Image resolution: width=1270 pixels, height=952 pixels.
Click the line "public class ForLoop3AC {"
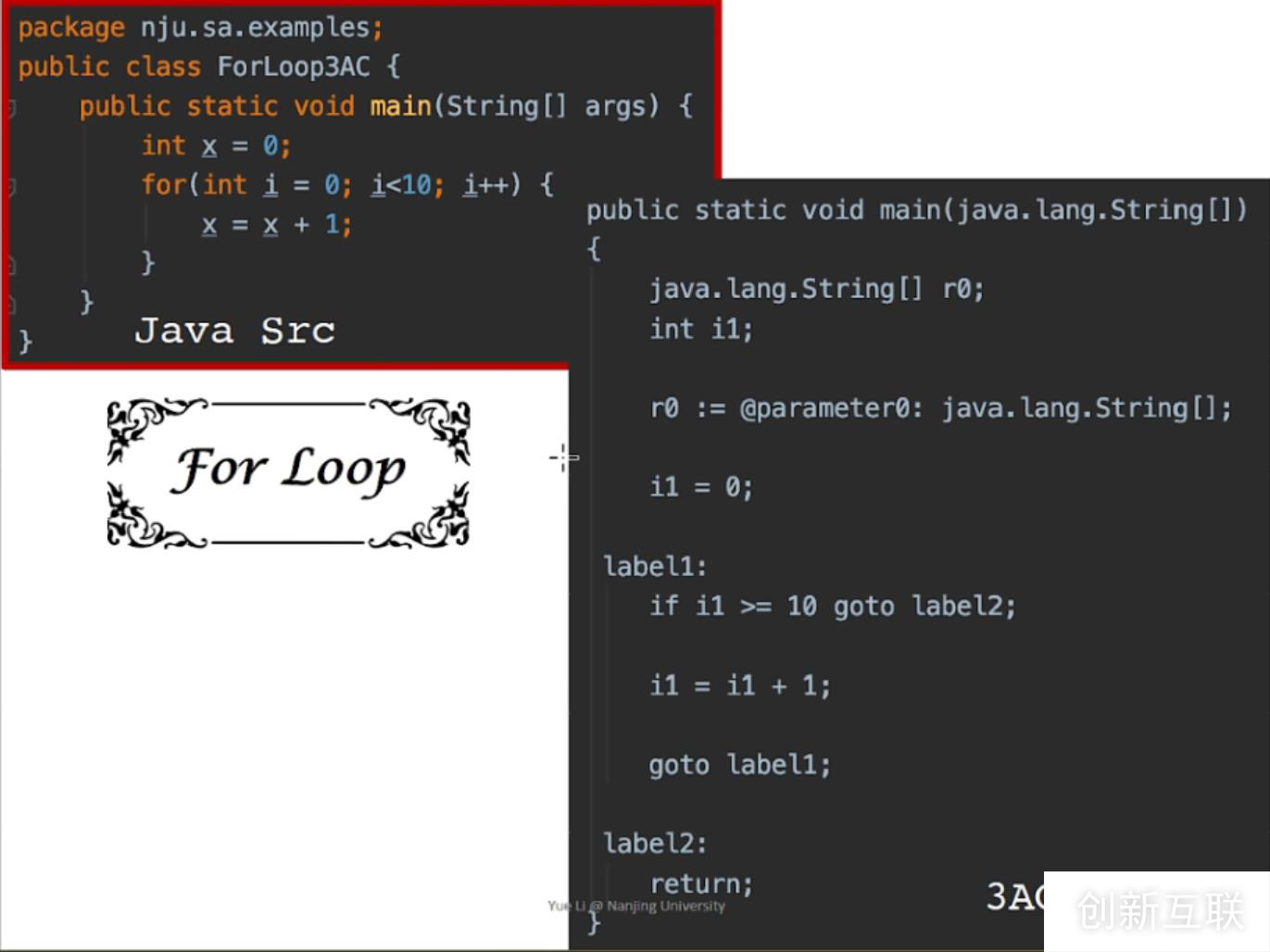pyautogui.click(x=209, y=67)
